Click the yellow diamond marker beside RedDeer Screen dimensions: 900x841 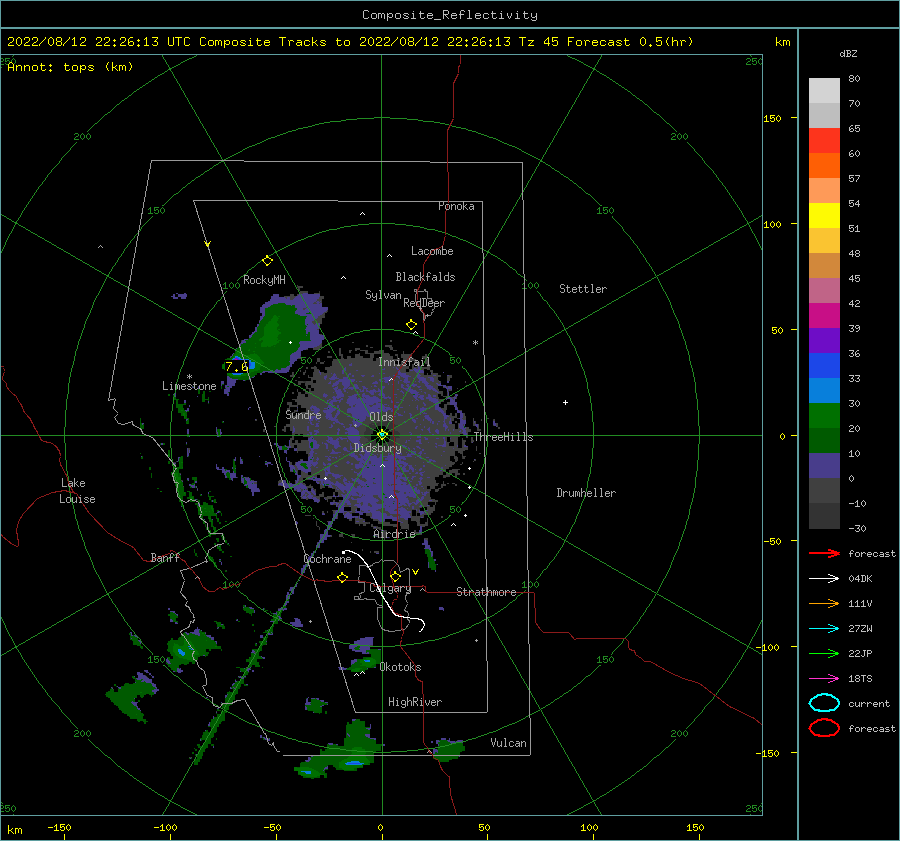[x=412, y=325]
